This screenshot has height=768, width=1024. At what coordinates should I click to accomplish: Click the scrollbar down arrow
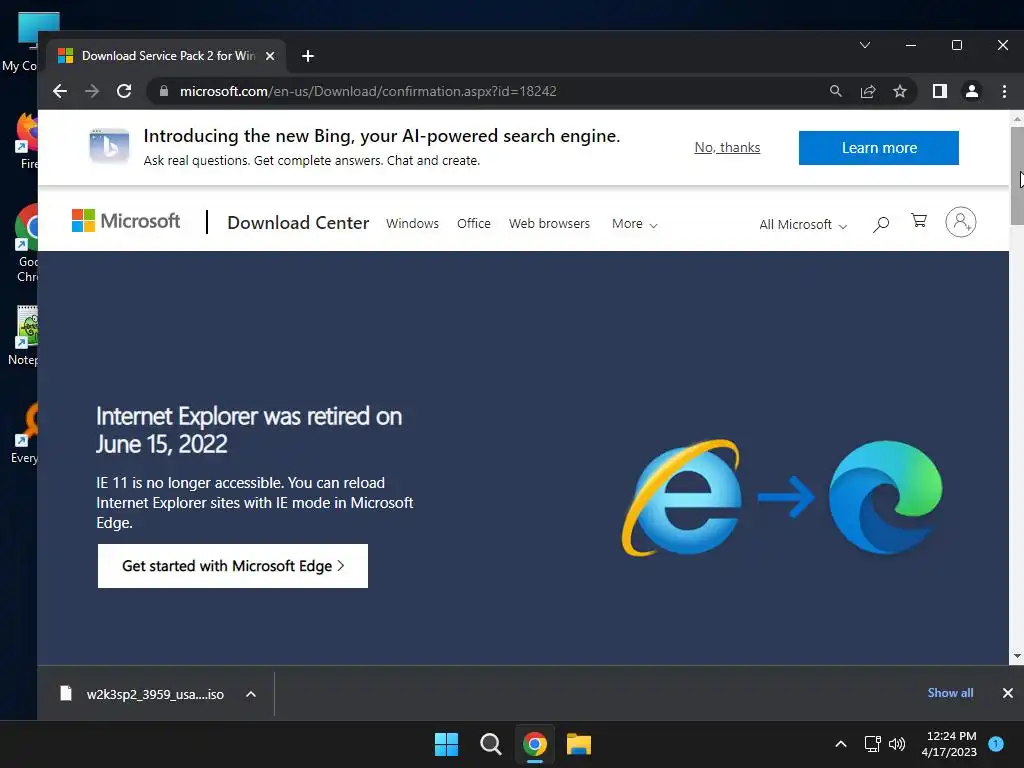pos(1017,656)
